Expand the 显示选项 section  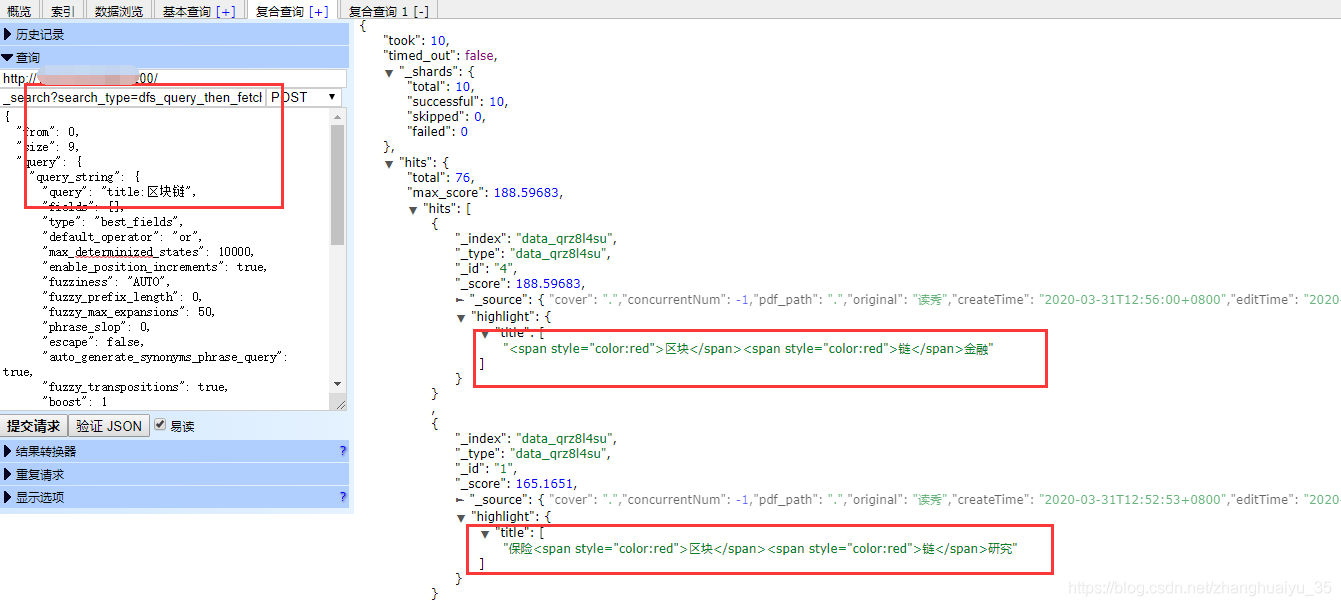174,497
